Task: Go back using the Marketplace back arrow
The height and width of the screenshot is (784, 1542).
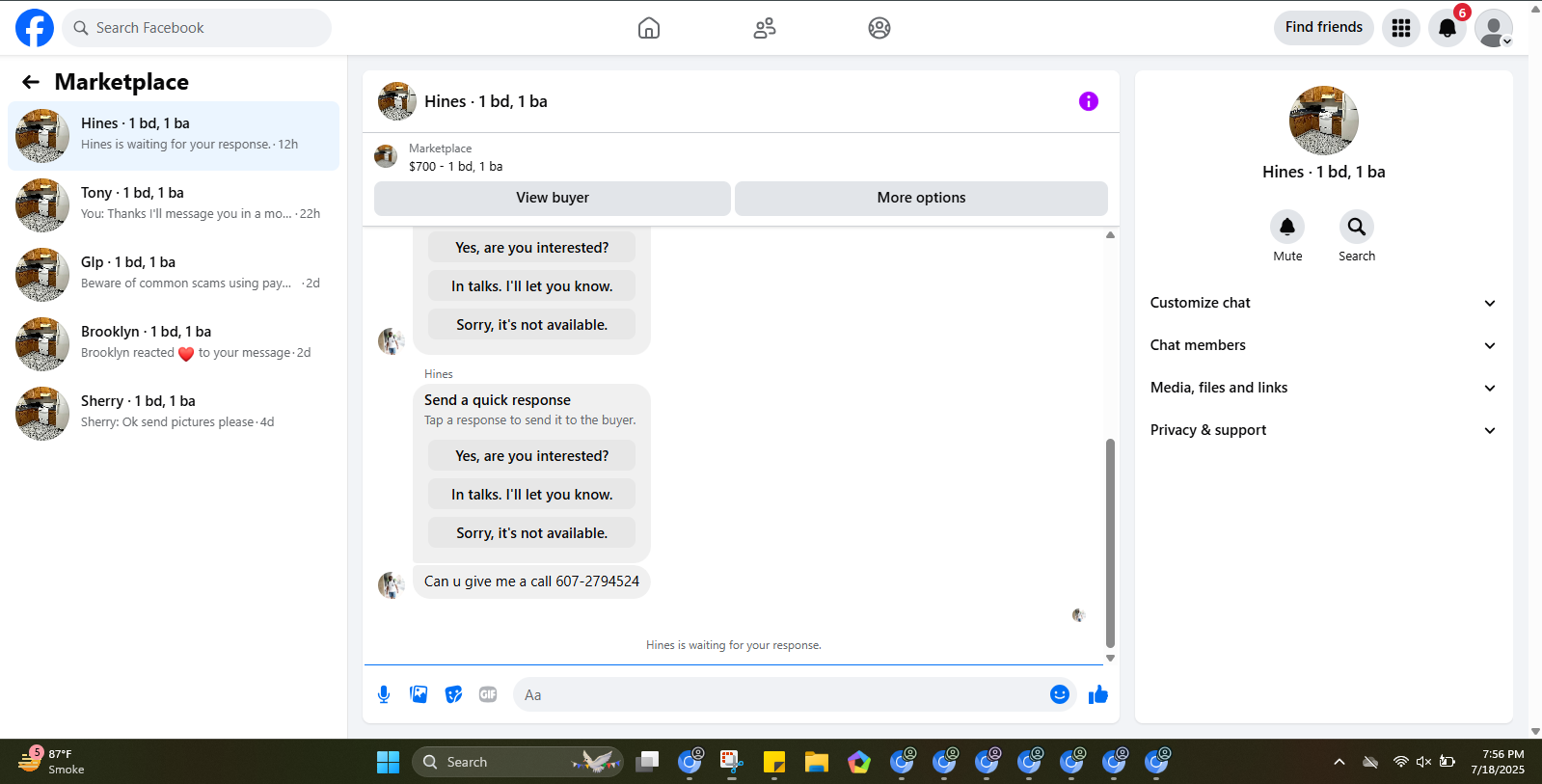Action: click(x=31, y=82)
